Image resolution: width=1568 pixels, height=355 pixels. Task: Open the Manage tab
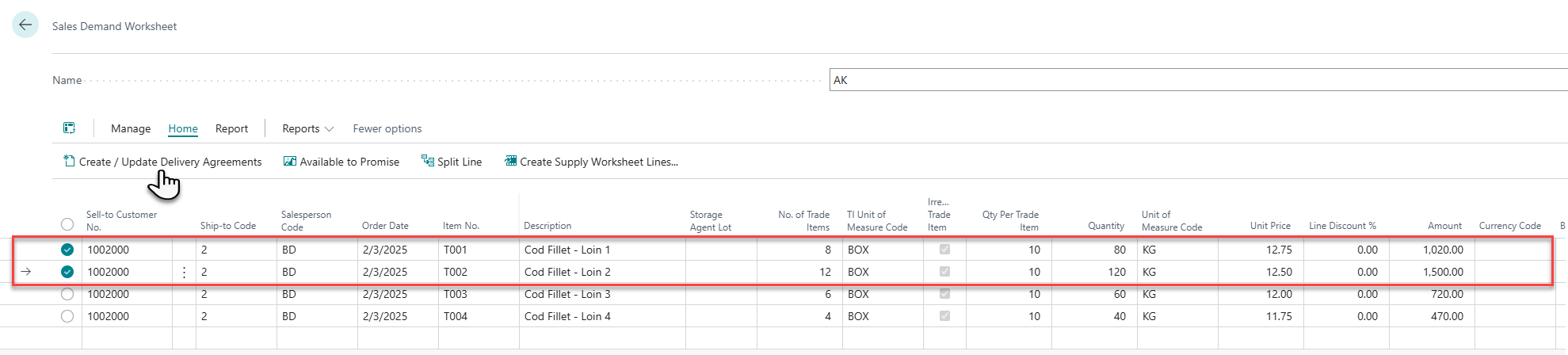[131, 128]
